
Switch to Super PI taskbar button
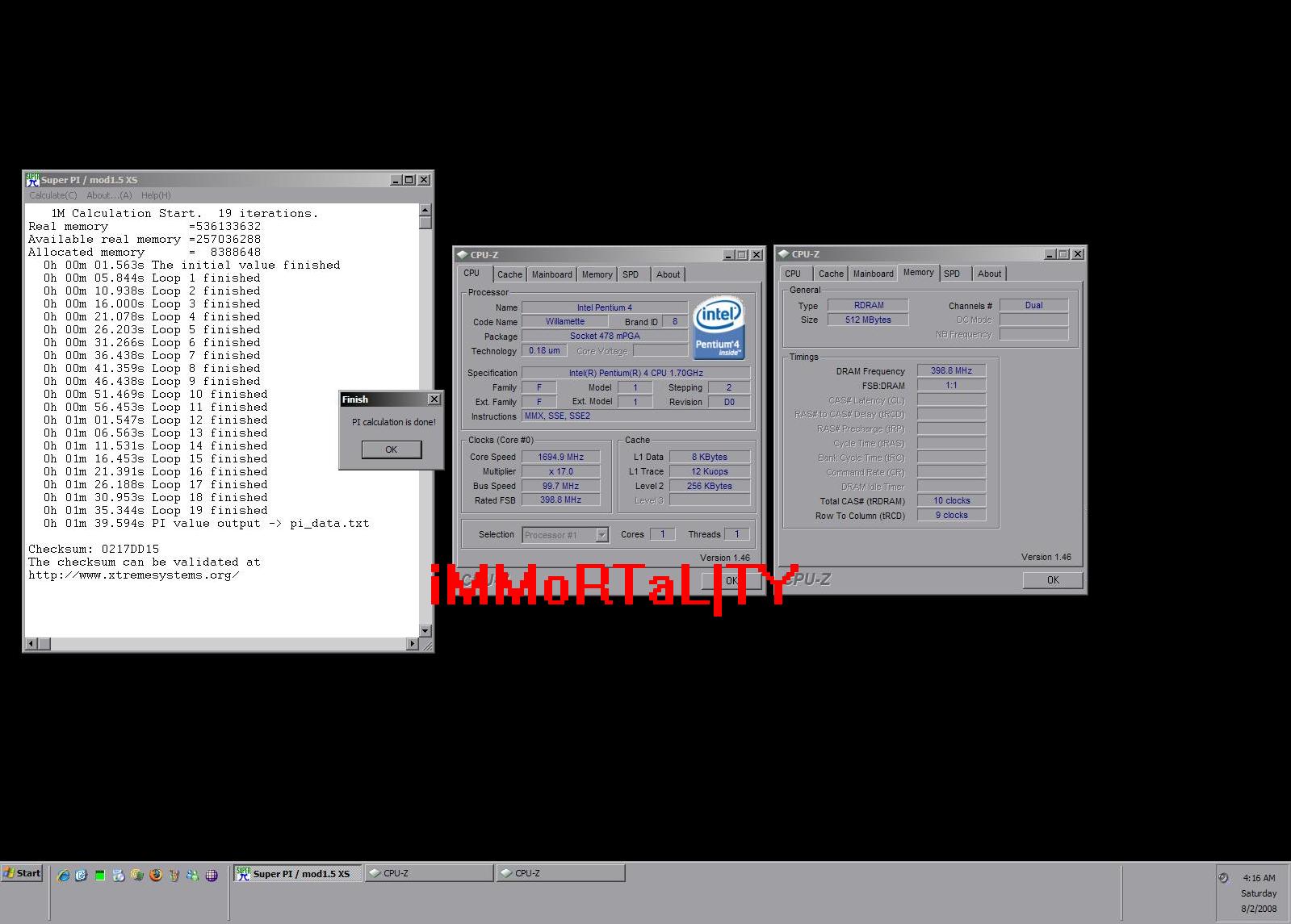(298, 873)
